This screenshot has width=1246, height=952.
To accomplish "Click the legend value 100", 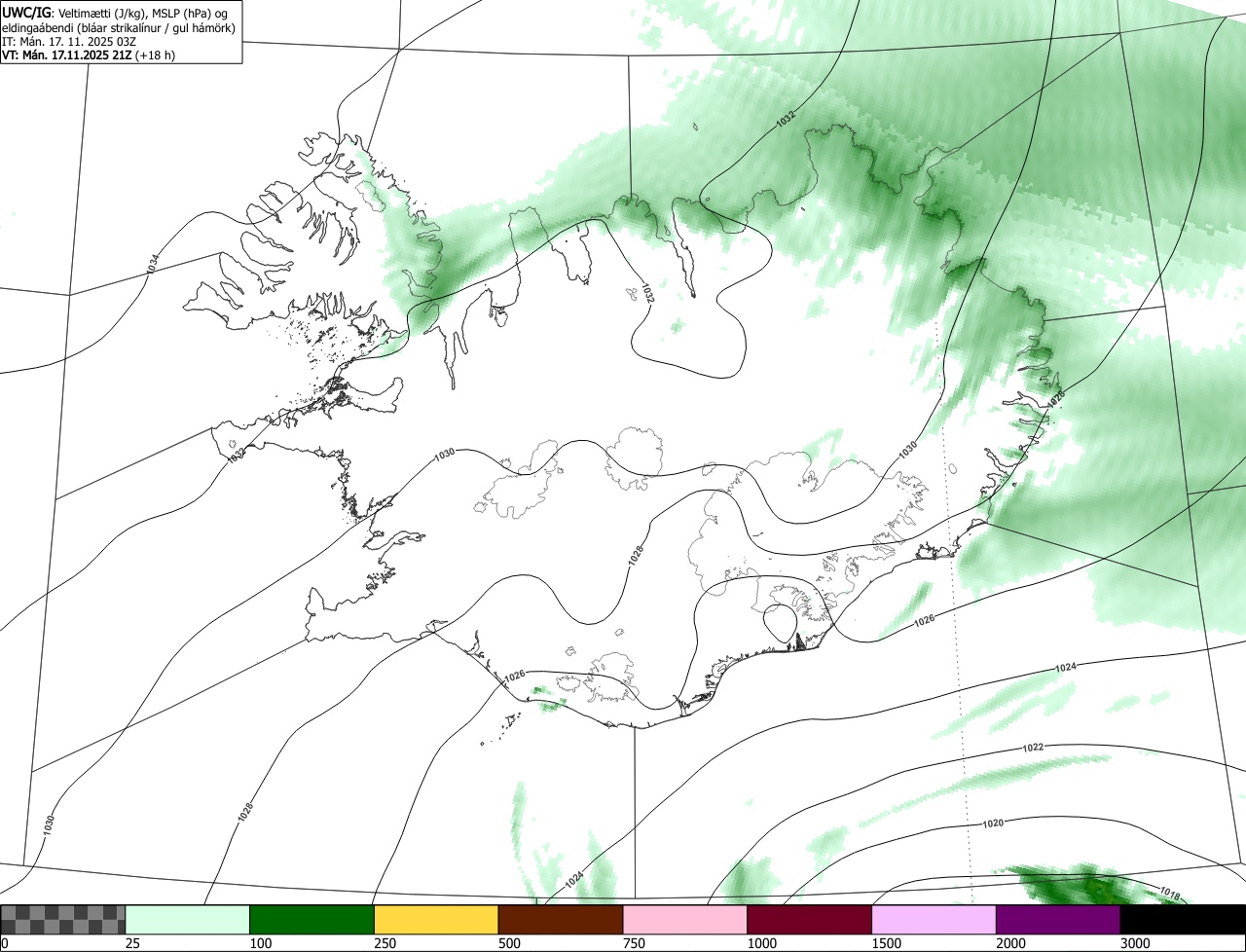I will (260, 943).
